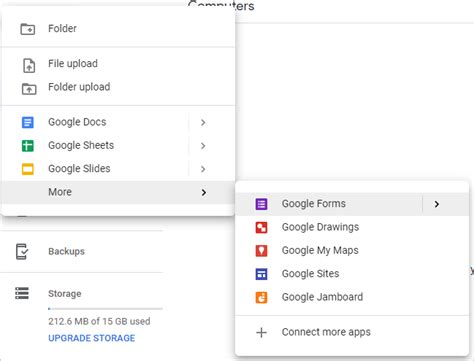Screen dimensions: 474x361
Task: Click the Storage stacked-lines icon
Action: 22,293
